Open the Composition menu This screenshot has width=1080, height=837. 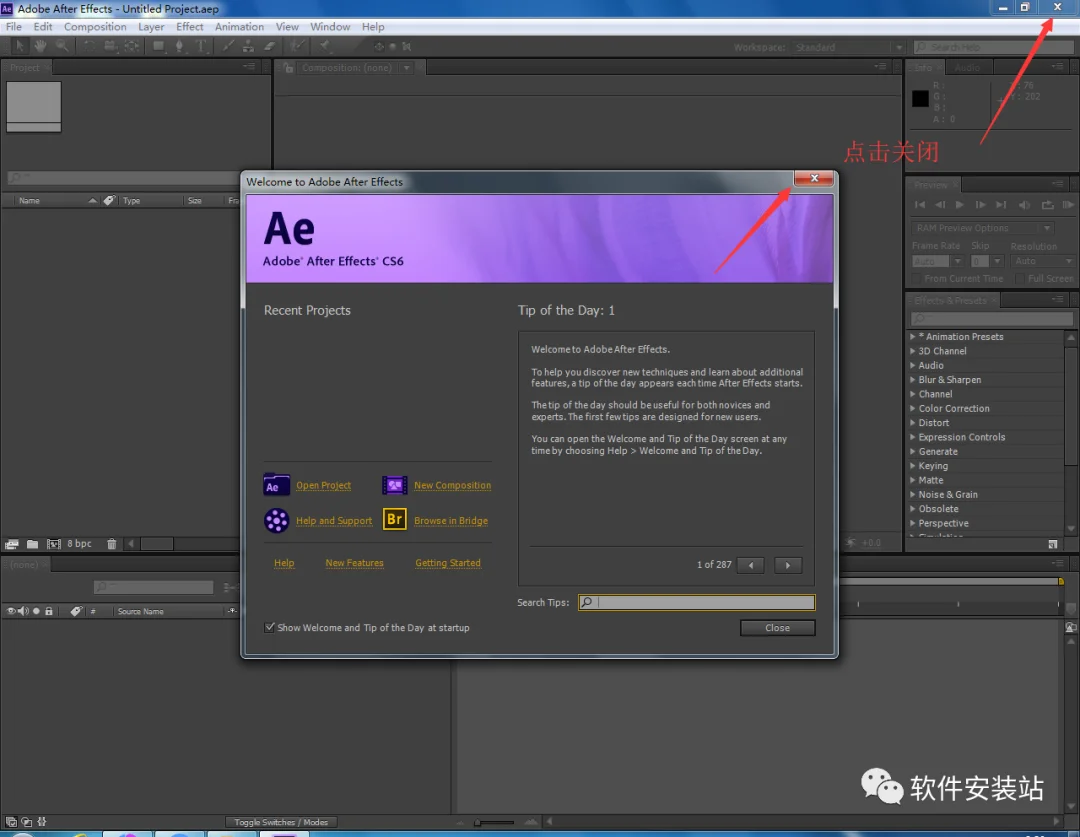pyautogui.click(x=95, y=27)
